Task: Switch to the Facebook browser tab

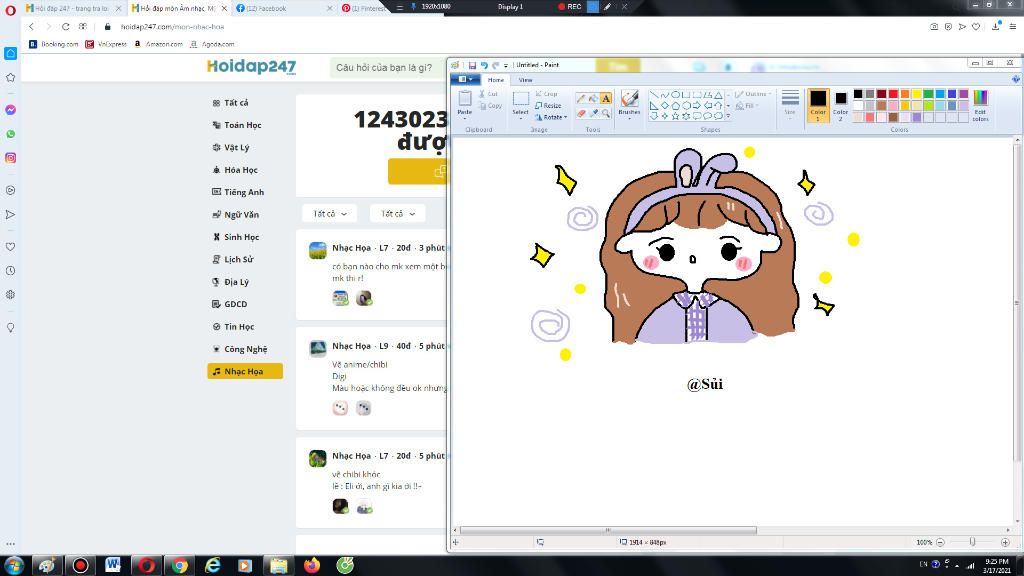Action: pos(283,8)
